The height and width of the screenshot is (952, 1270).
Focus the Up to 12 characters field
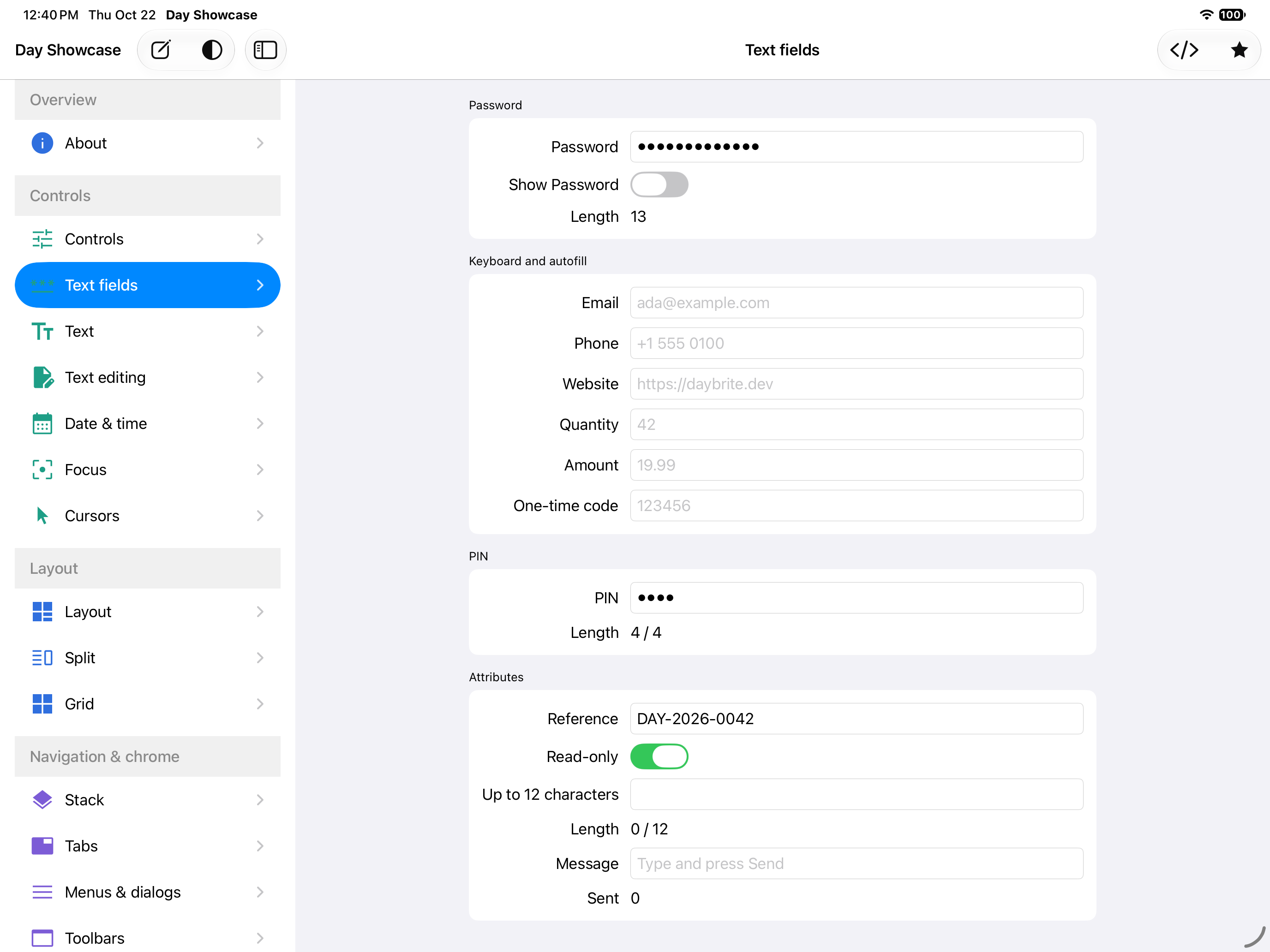pyautogui.click(x=857, y=794)
